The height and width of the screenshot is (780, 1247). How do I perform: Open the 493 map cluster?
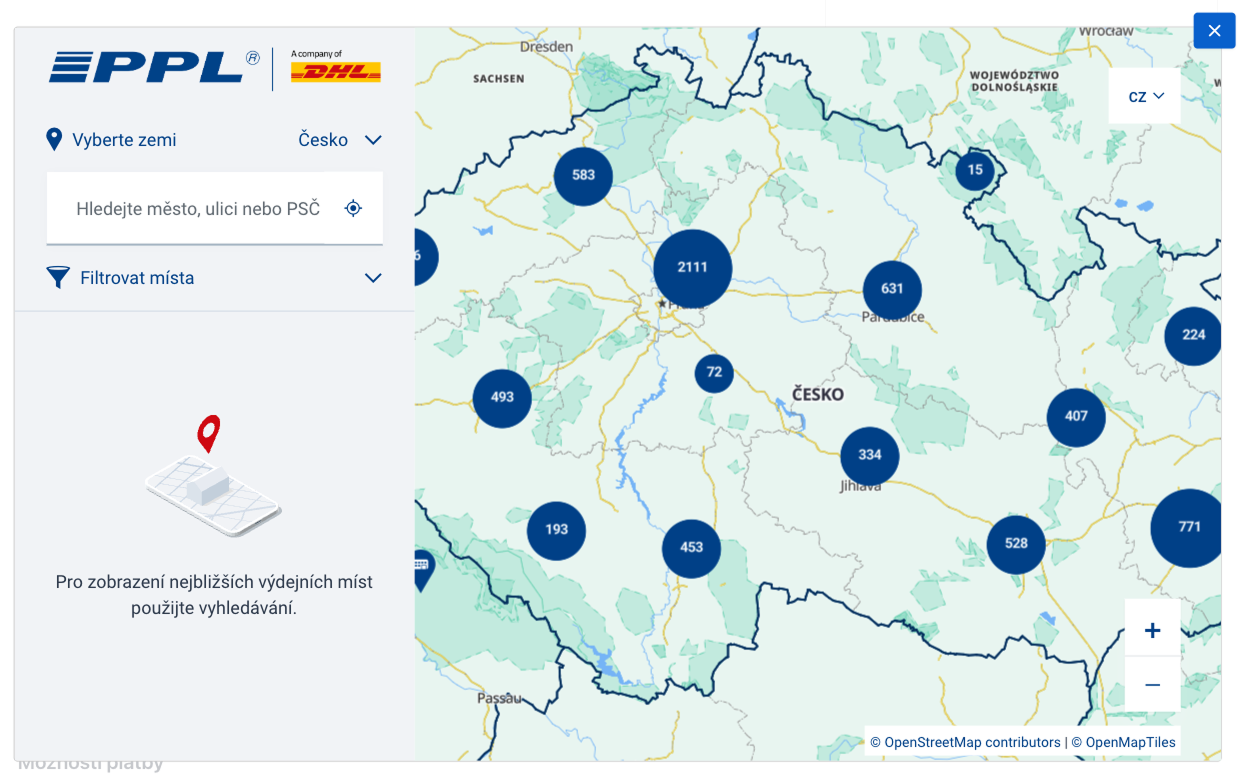coord(502,398)
